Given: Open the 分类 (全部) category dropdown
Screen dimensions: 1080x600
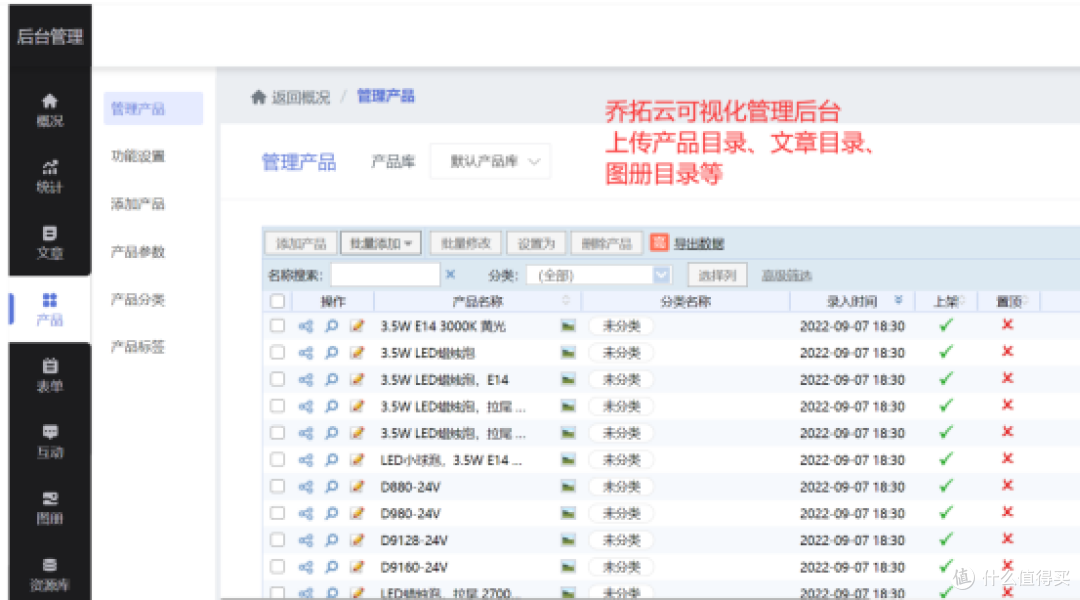Looking at the screenshot, I should [598, 276].
